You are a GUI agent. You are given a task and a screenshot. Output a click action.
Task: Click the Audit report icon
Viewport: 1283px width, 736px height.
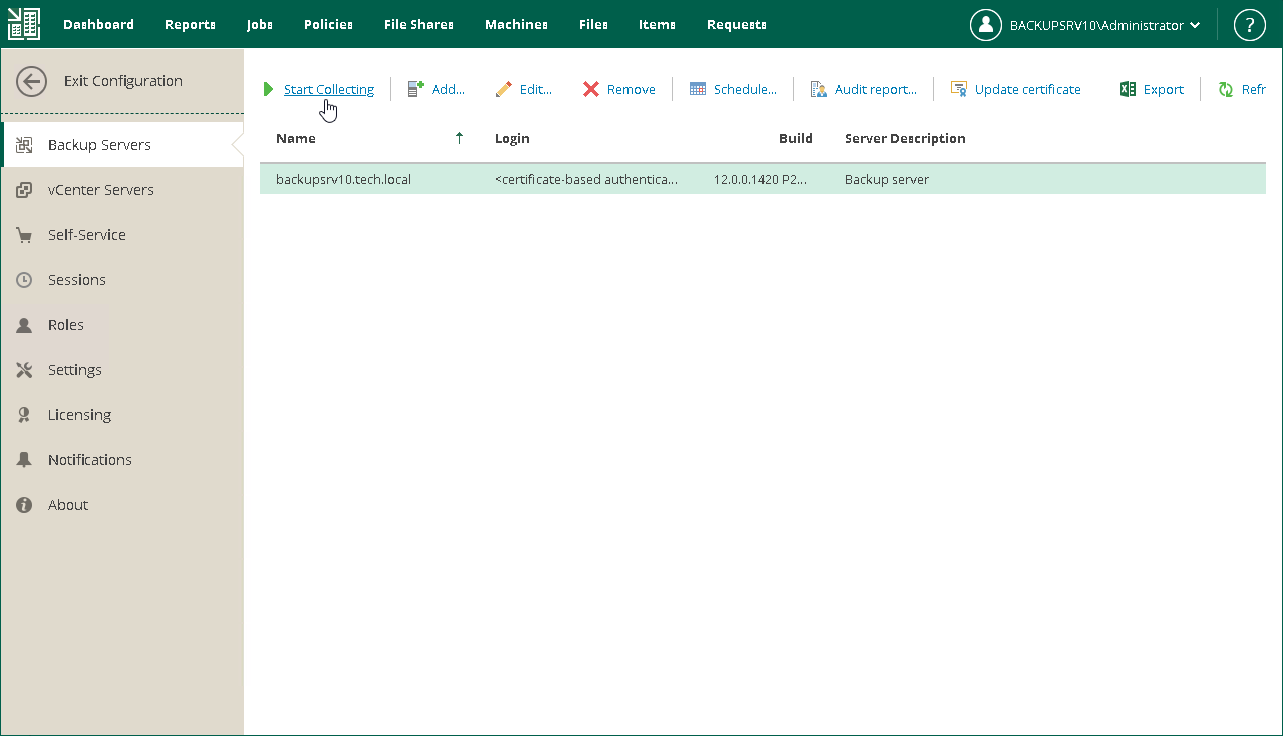[819, 90]
